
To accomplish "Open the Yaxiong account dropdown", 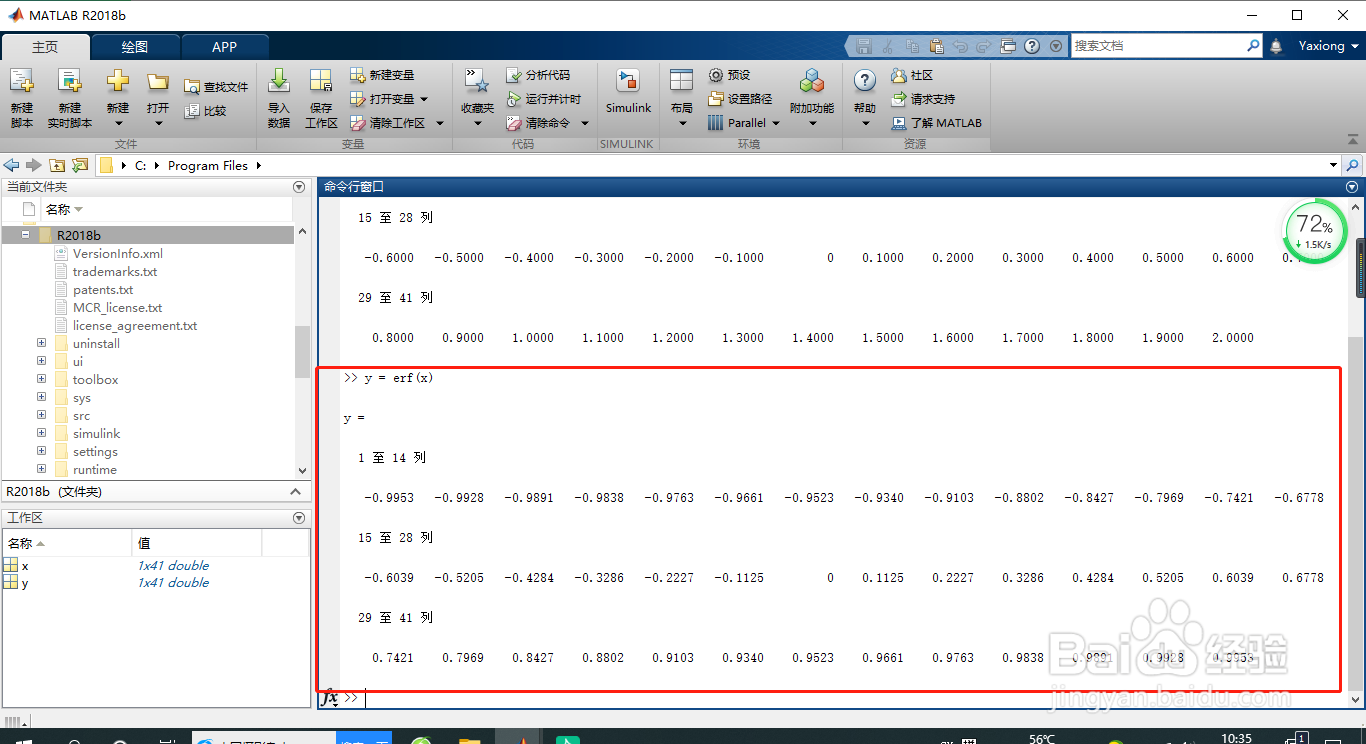I will (1329, 46).
